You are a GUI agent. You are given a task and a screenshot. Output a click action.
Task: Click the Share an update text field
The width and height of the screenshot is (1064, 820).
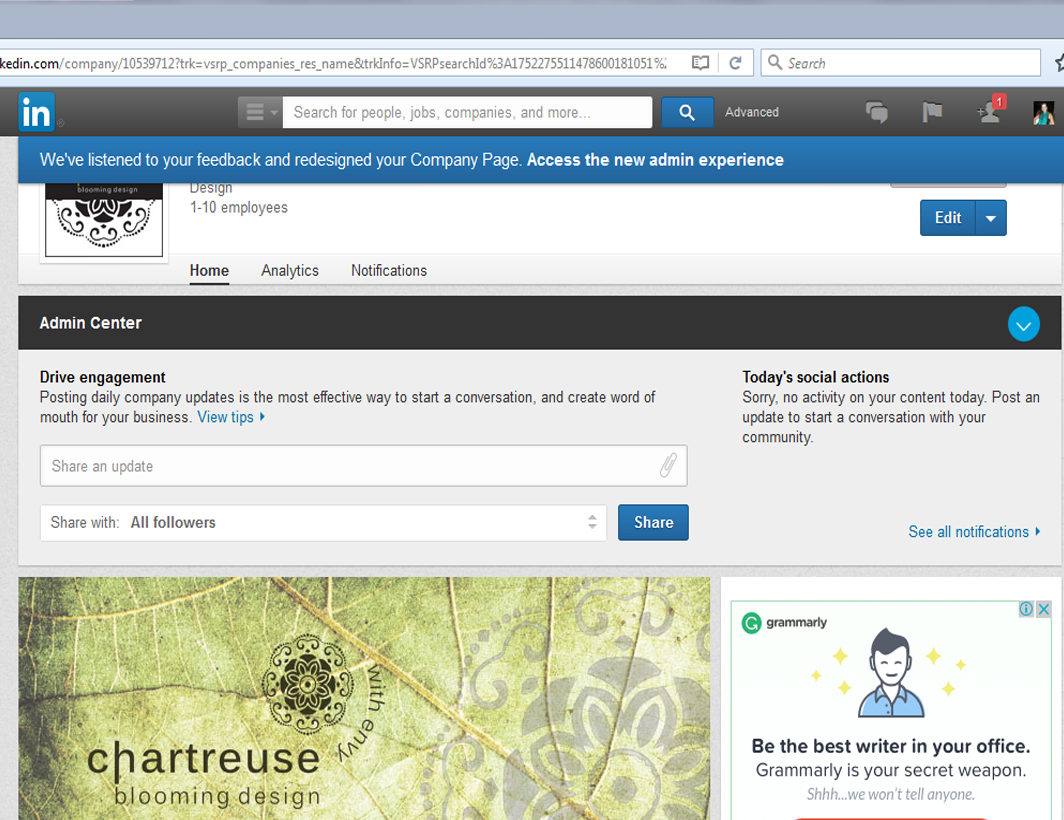pyautogui.click(x=350, y=466)
